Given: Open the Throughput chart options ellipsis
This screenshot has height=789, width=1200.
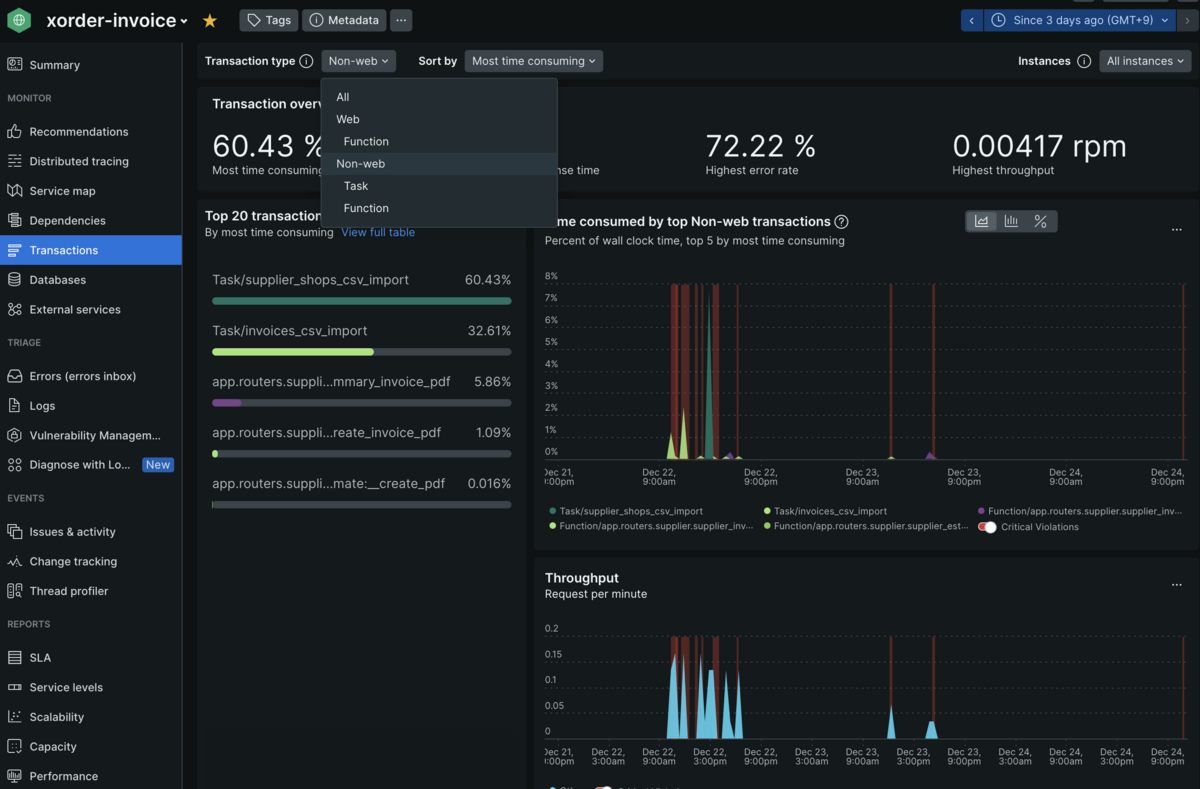Looking at the screenshot, I should 1177,585.
